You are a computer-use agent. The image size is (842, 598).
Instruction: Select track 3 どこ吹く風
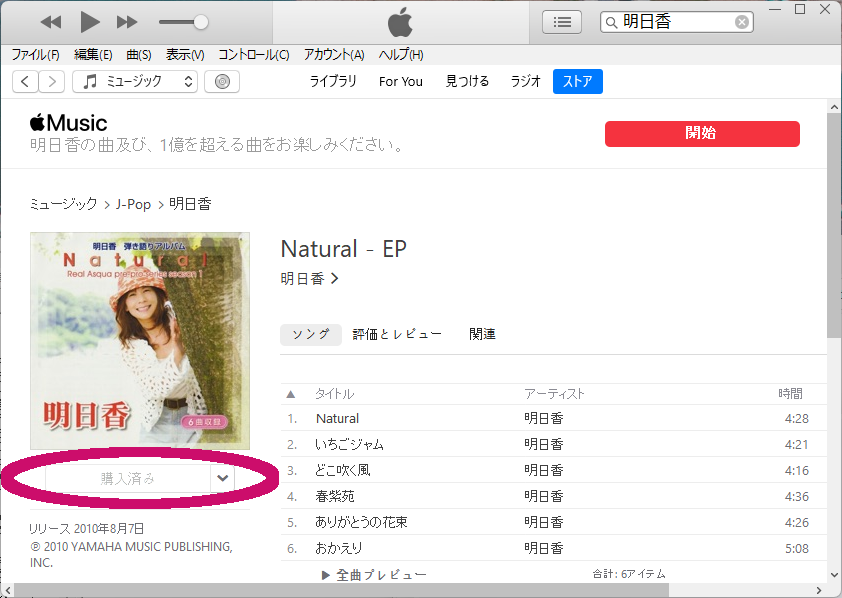pyautogui.click(x=553, y=470)
